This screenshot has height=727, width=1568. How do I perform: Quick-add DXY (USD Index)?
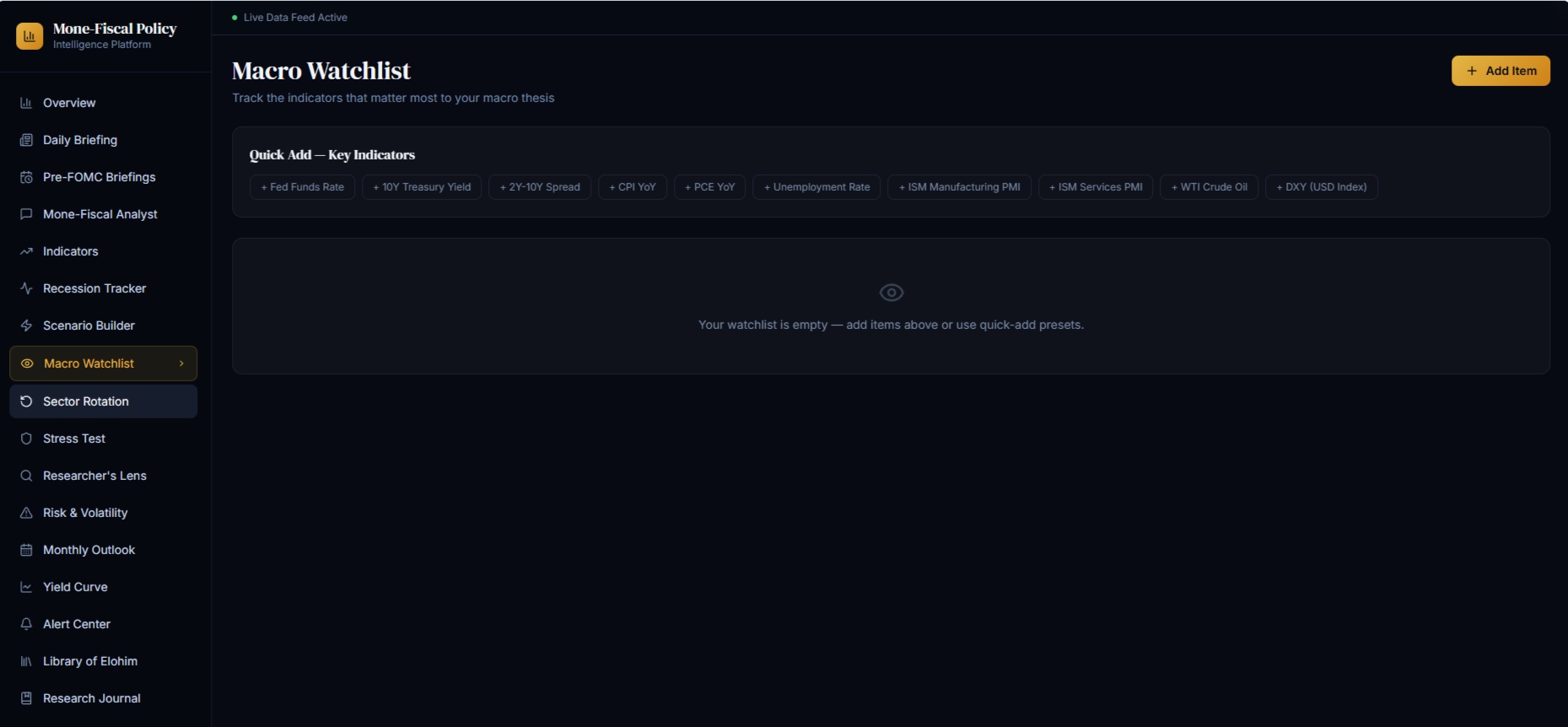1322,187
